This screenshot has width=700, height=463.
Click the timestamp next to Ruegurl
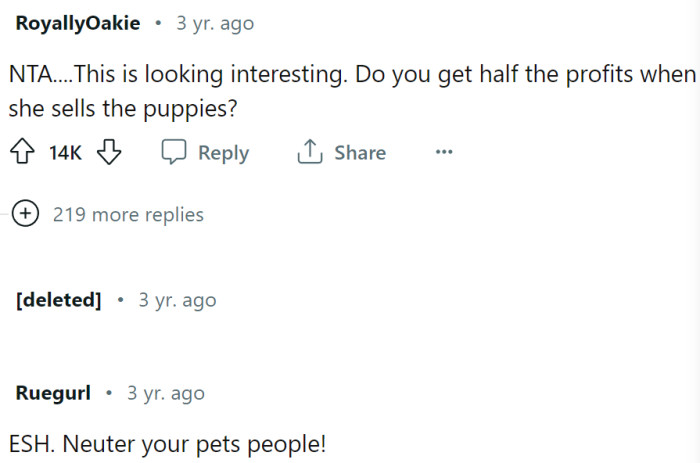click(165, 393)
